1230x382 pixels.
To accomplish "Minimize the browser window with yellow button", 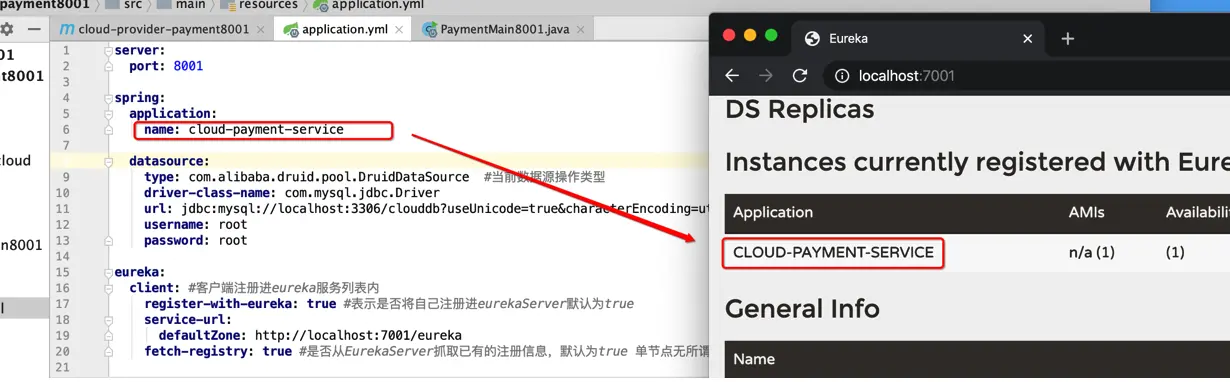I will 749,36.
